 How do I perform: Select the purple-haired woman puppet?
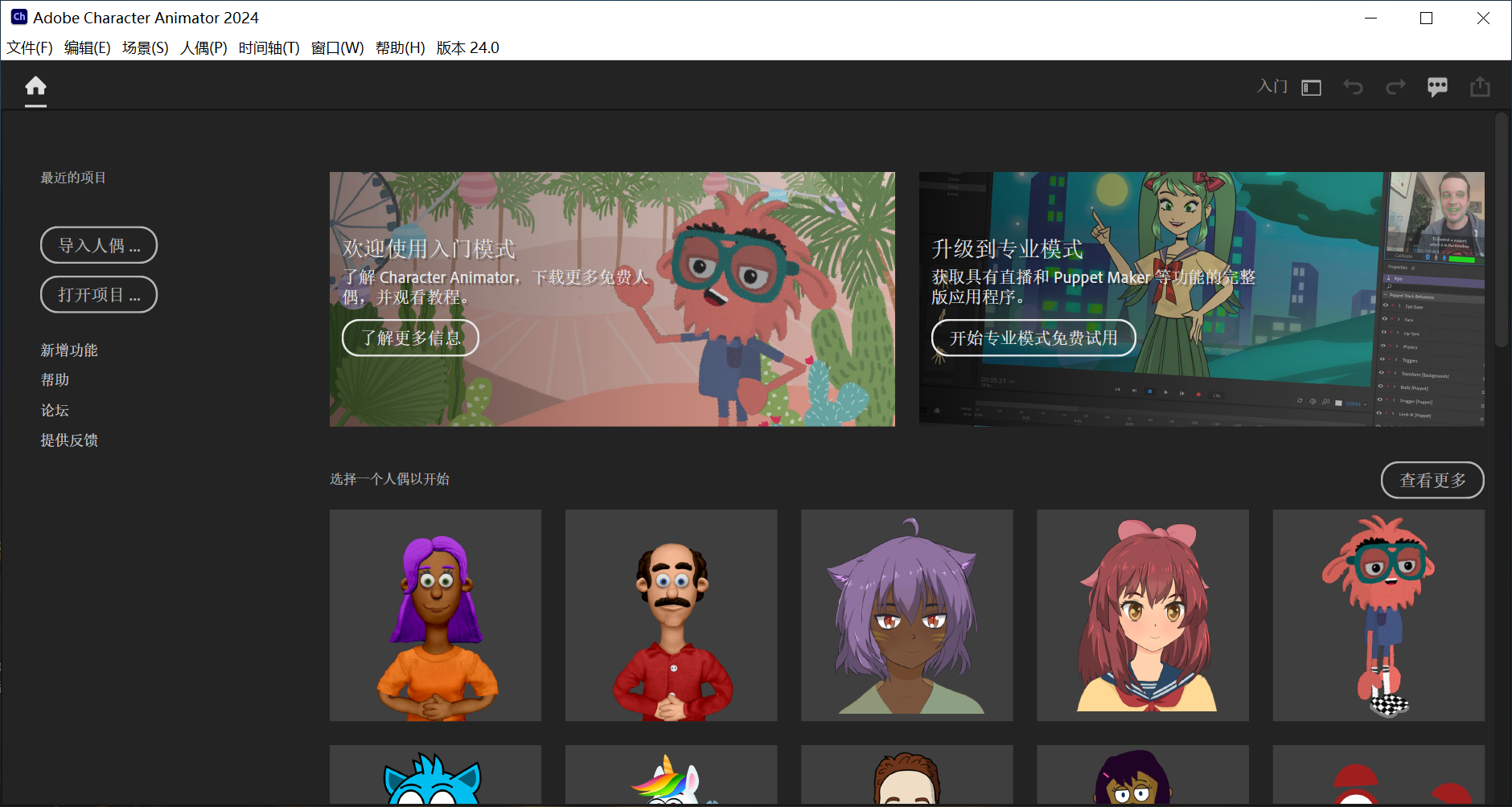click(x=435, y=615)
